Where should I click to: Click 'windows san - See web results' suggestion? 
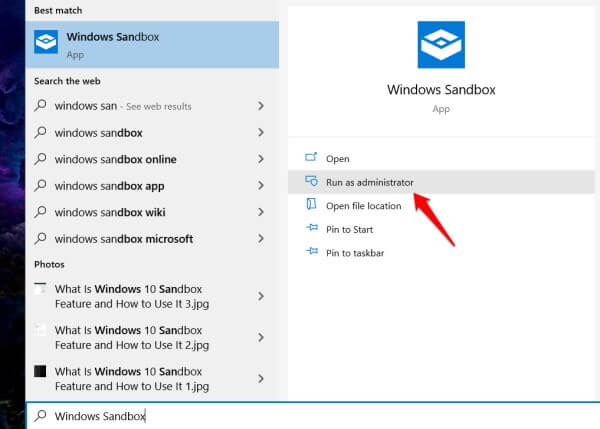click(152, 106)
